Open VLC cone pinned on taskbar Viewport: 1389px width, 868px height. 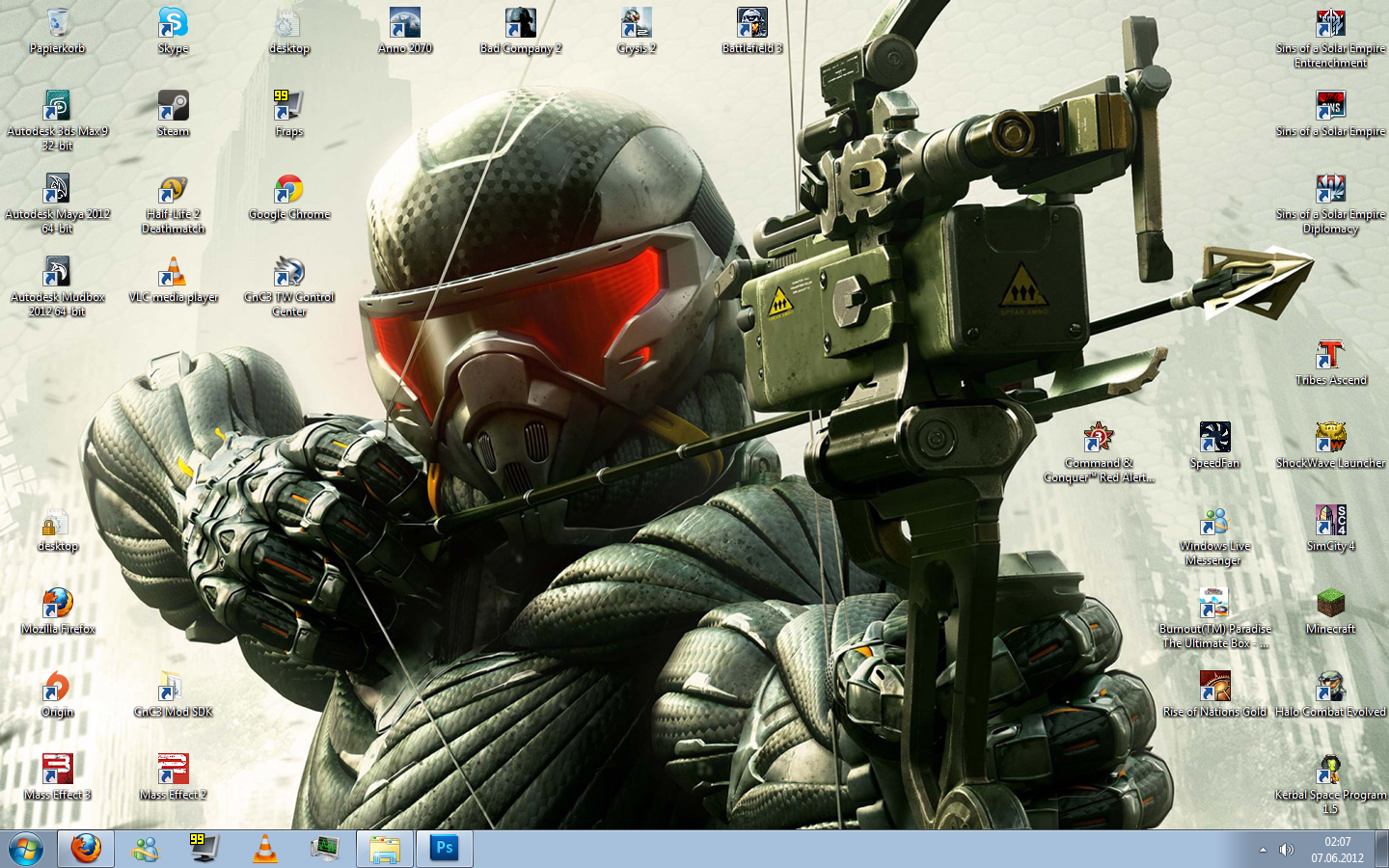(264, 849)
